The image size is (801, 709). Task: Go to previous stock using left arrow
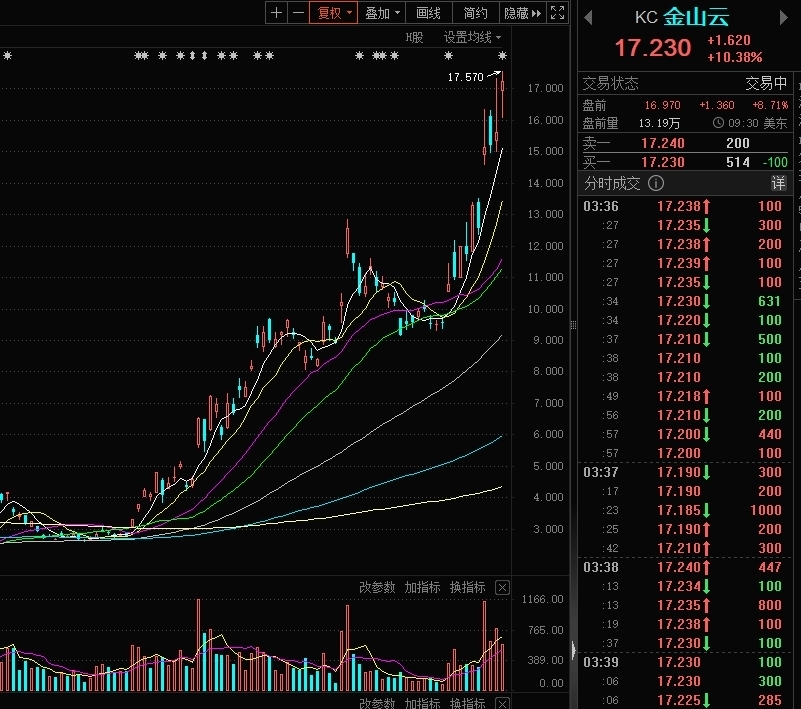587,17
